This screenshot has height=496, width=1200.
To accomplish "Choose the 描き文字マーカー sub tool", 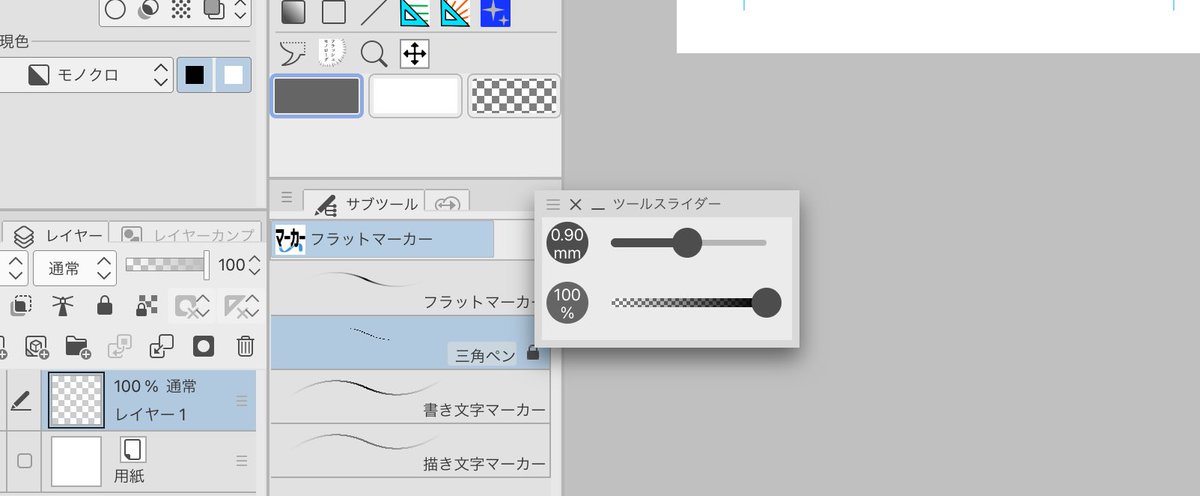I will point(410,451).
